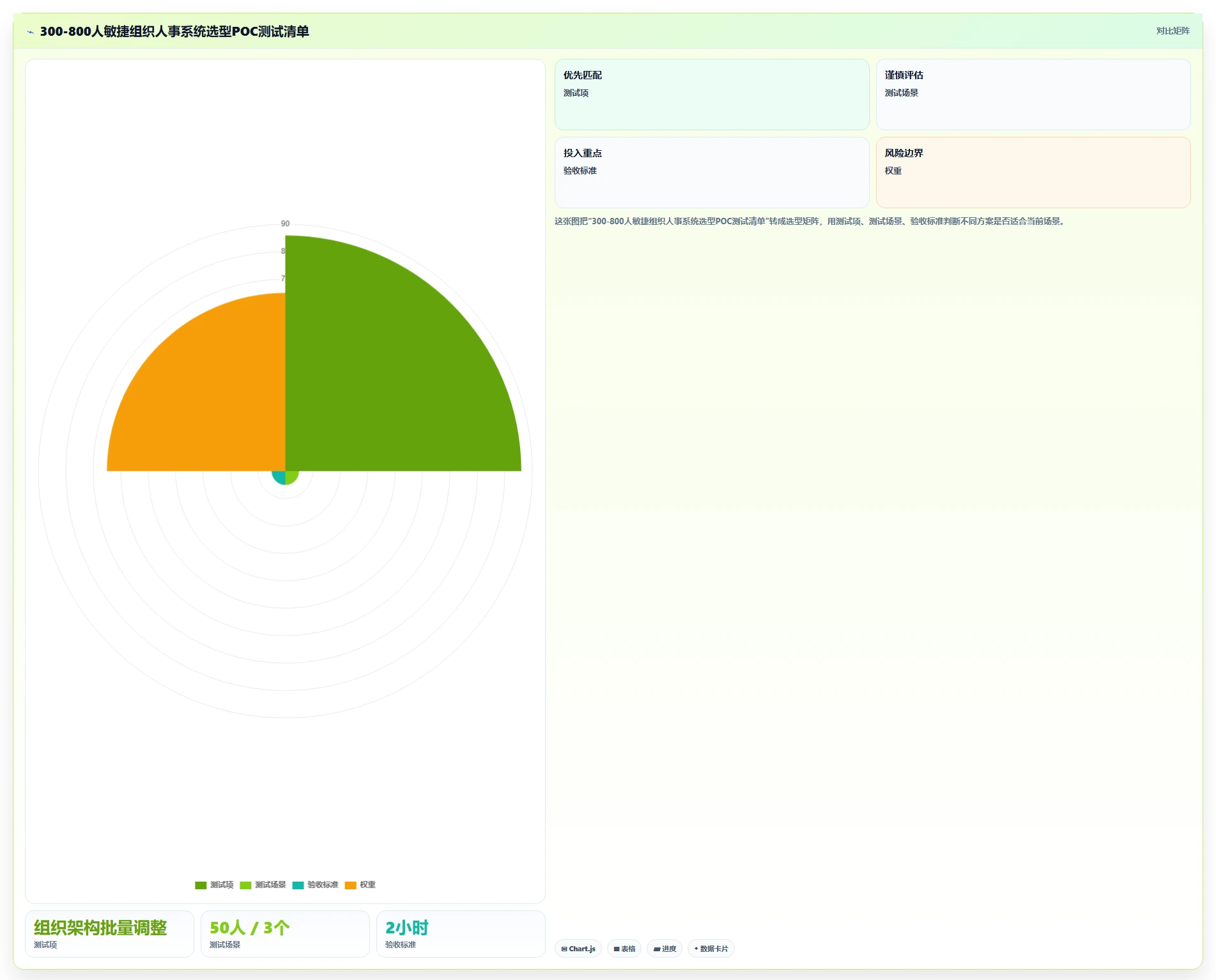Image resolution: width=1216 pixels, height=980 pixels.
Task: Select the 组织架构批量调整 stat card
Action: click(109, 934)
